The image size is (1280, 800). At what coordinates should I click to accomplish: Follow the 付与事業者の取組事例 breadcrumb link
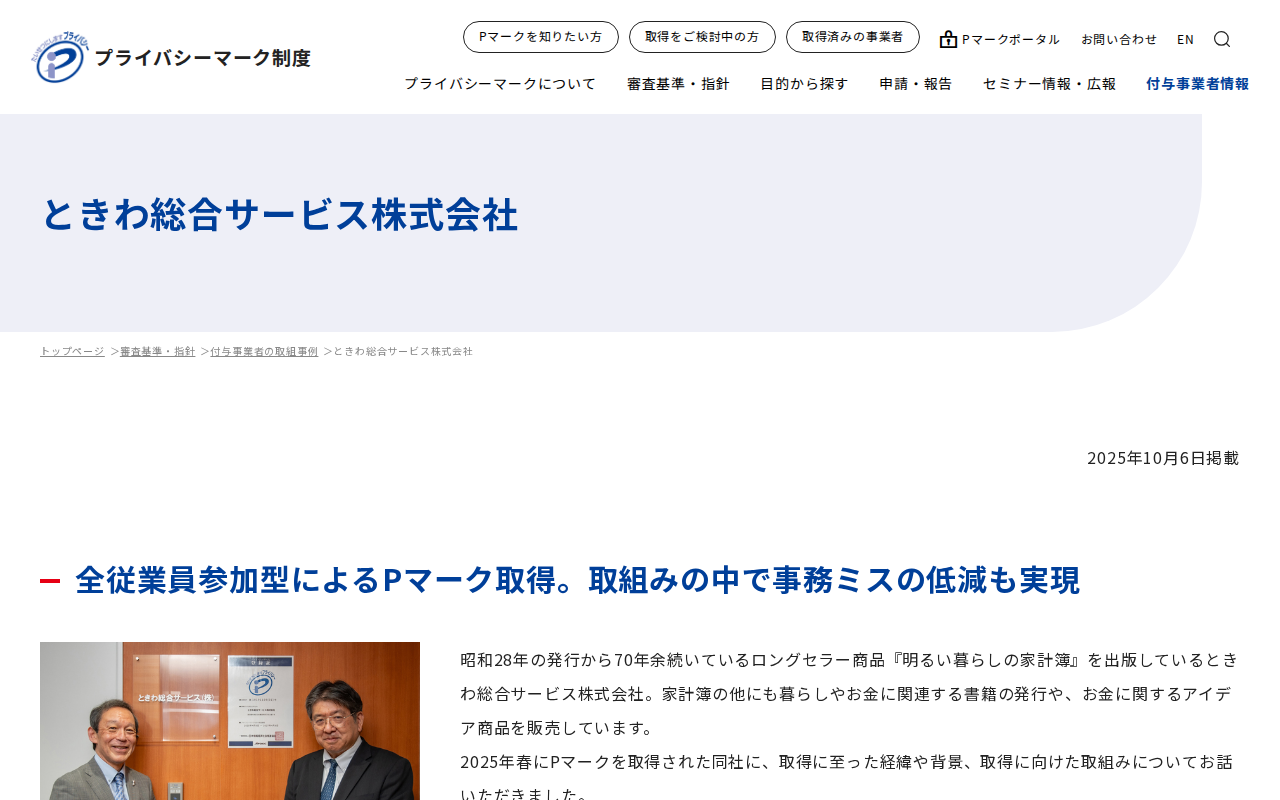264,352
